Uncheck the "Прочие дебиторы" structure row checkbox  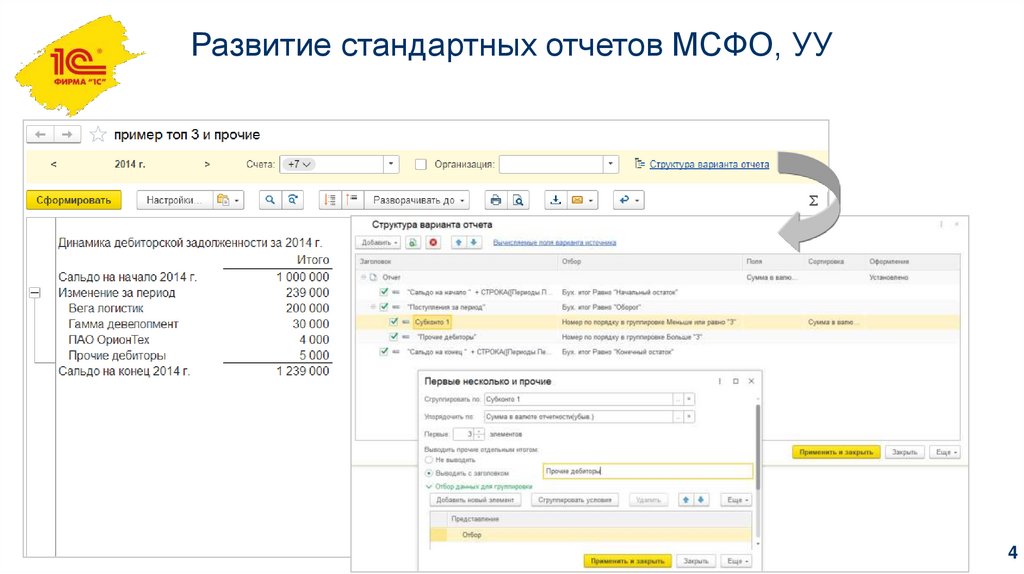click(x=393, y=337)
